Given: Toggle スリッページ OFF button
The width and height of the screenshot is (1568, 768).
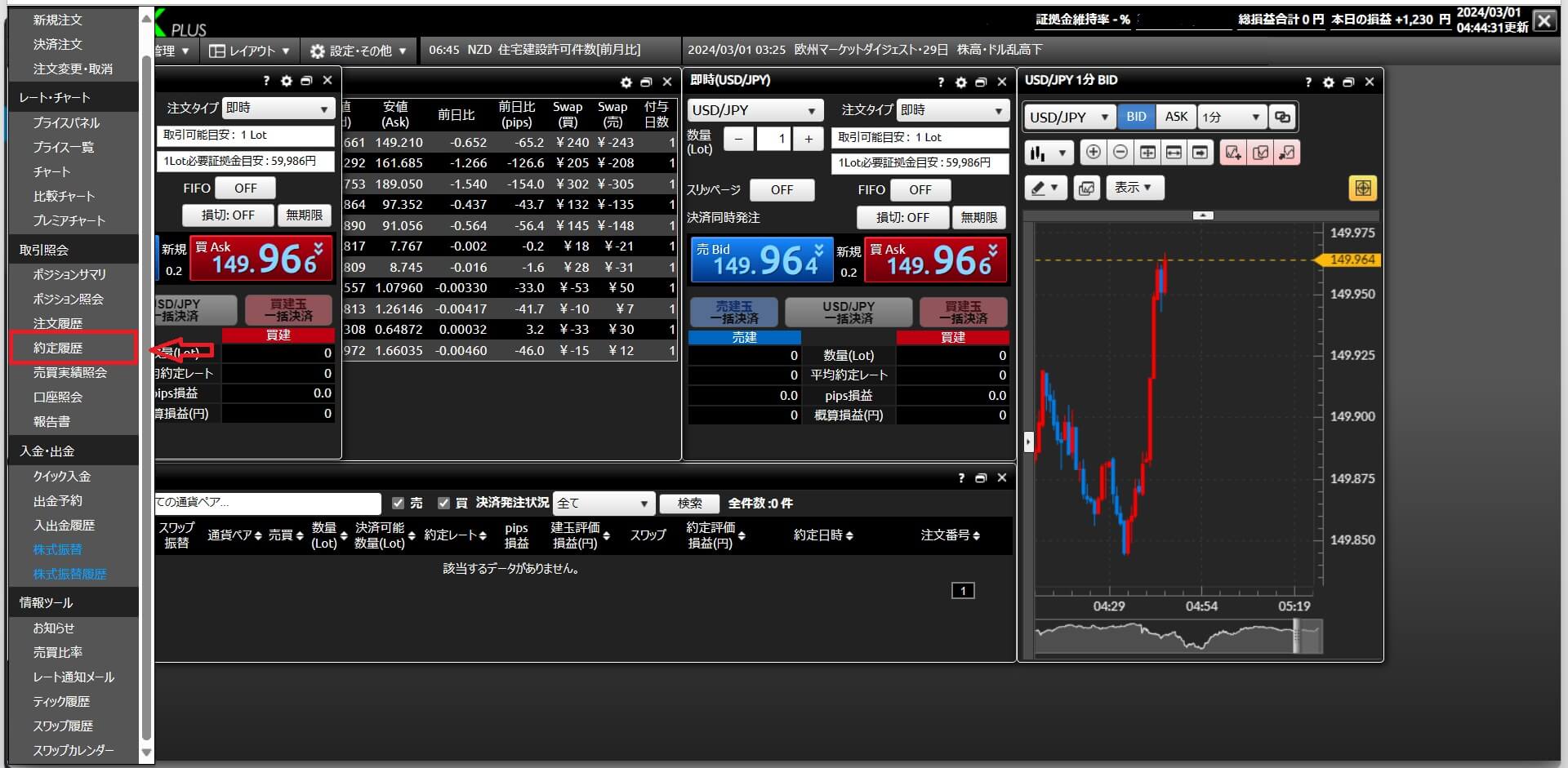Looking at the screenshot, I should click(x=782, y=190).
